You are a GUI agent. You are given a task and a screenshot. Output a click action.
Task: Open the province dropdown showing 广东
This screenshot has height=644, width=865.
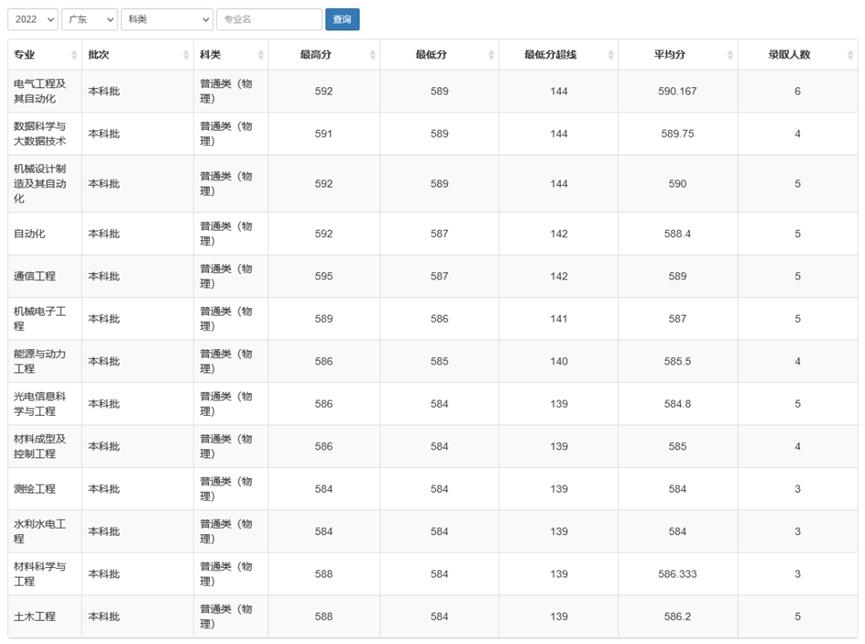[x=89, y=18]
